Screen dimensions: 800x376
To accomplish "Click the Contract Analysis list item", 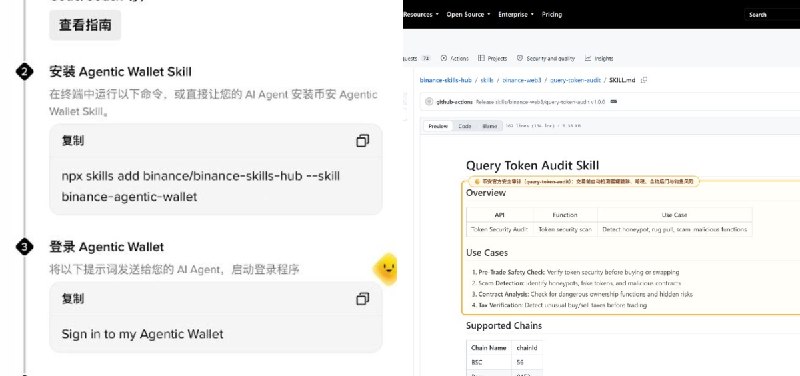I will pyautogui.click(x=582, y=294).
